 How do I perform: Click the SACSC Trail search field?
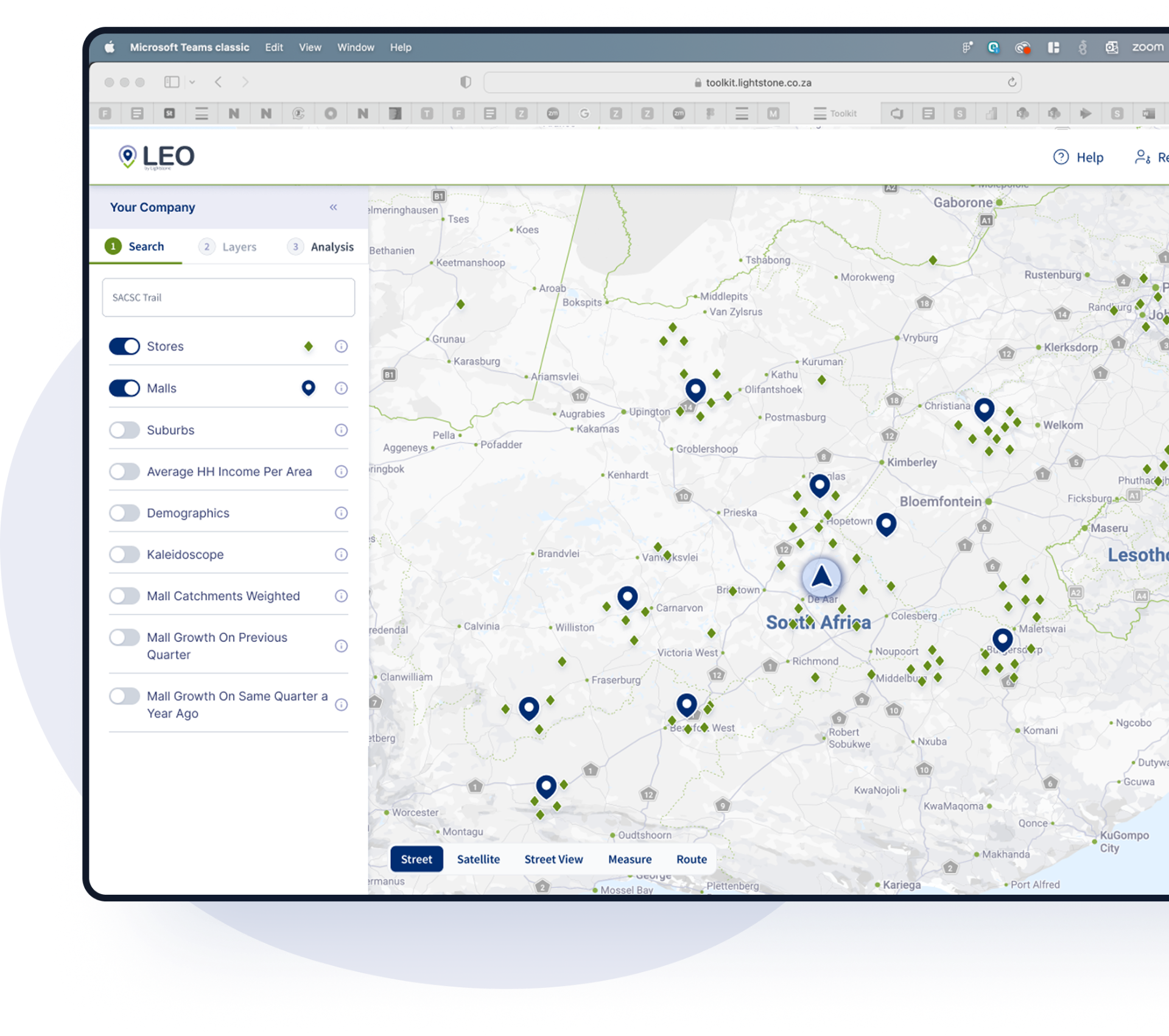point(228,297)
